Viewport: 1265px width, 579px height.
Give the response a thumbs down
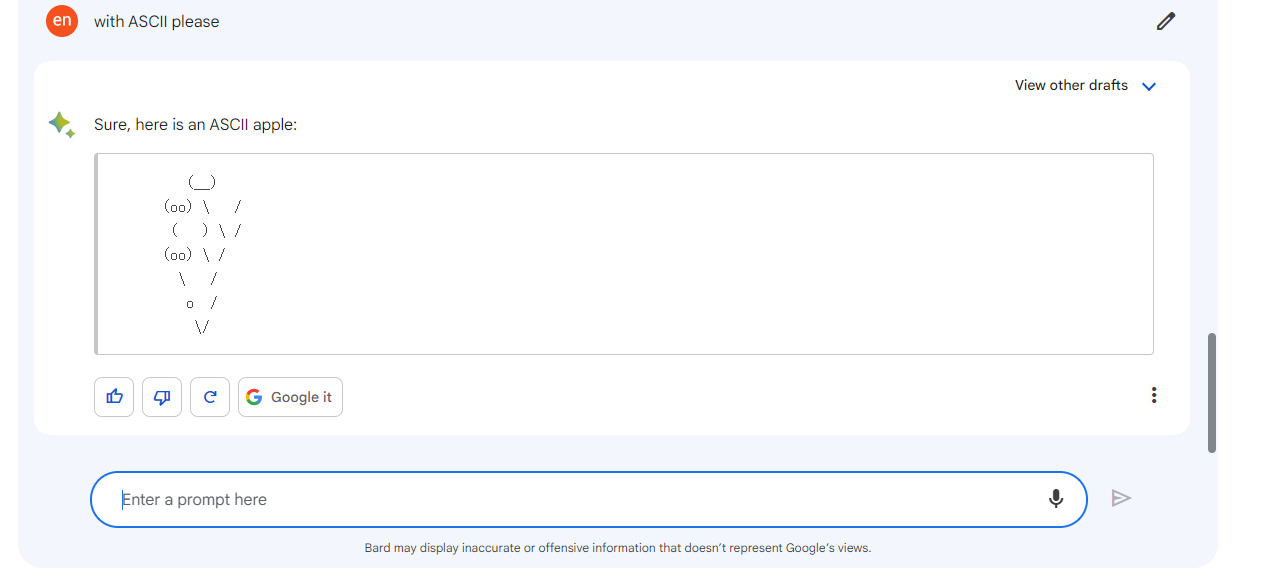(x=162, y=397)
